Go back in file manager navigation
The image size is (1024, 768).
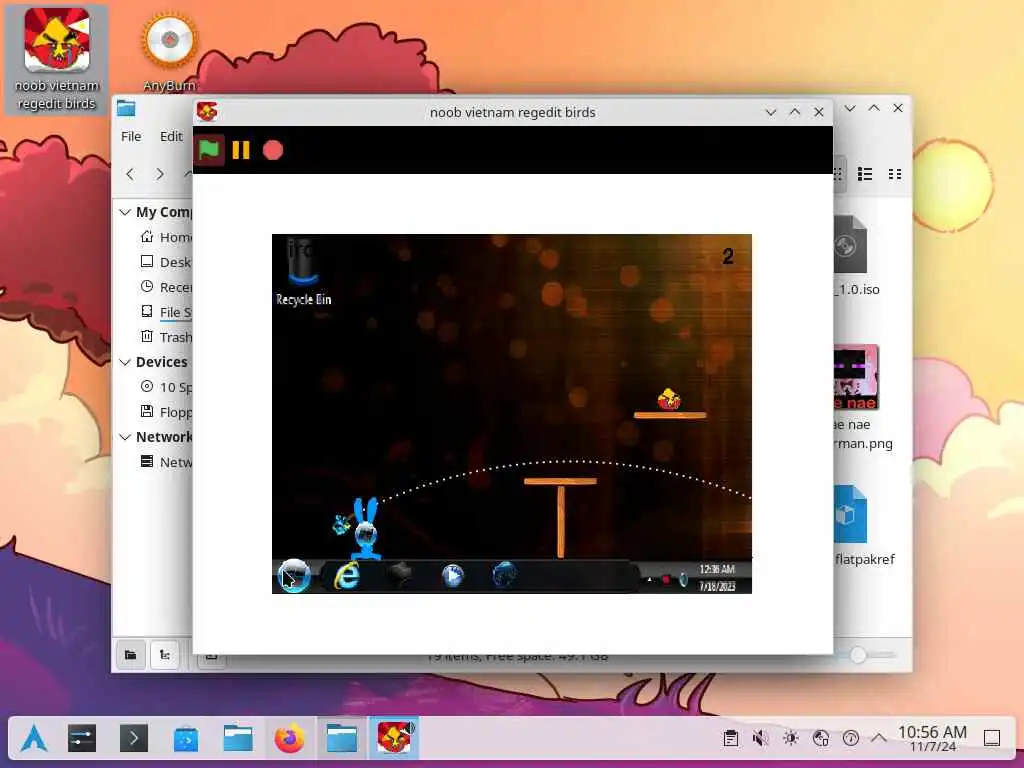pos(130,174)
